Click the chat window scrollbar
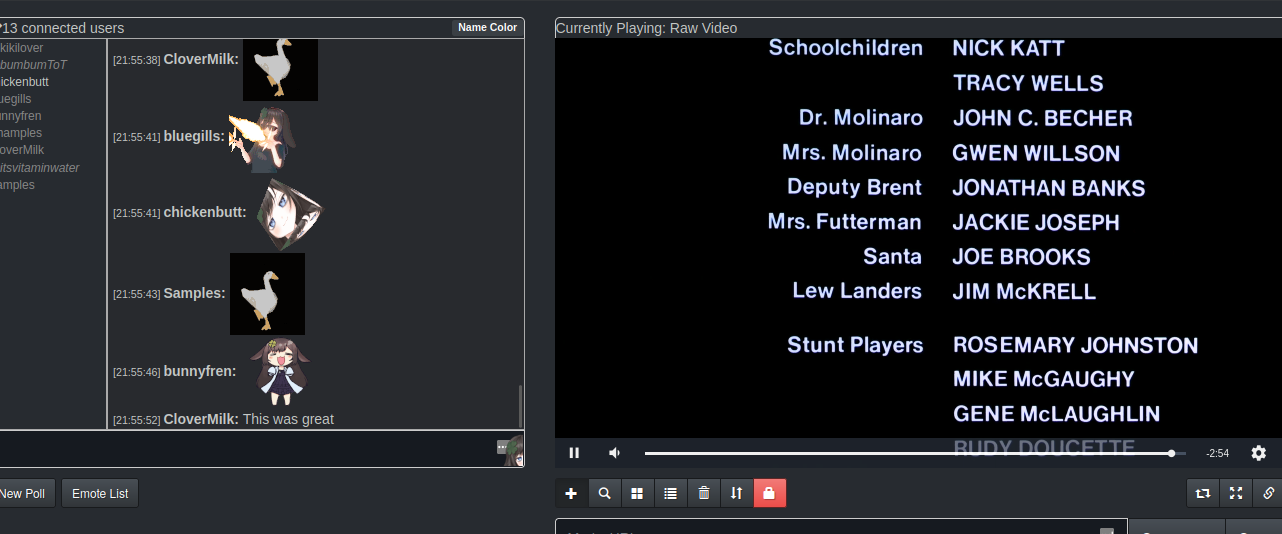The height and width of the screenshot is (534, 1282). pos(520,405)
